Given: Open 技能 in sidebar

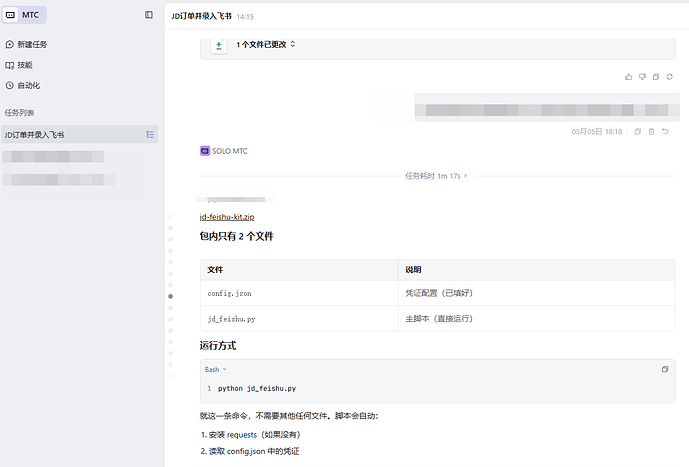Looking at the screenshot, I should click(x=19, y=65).
